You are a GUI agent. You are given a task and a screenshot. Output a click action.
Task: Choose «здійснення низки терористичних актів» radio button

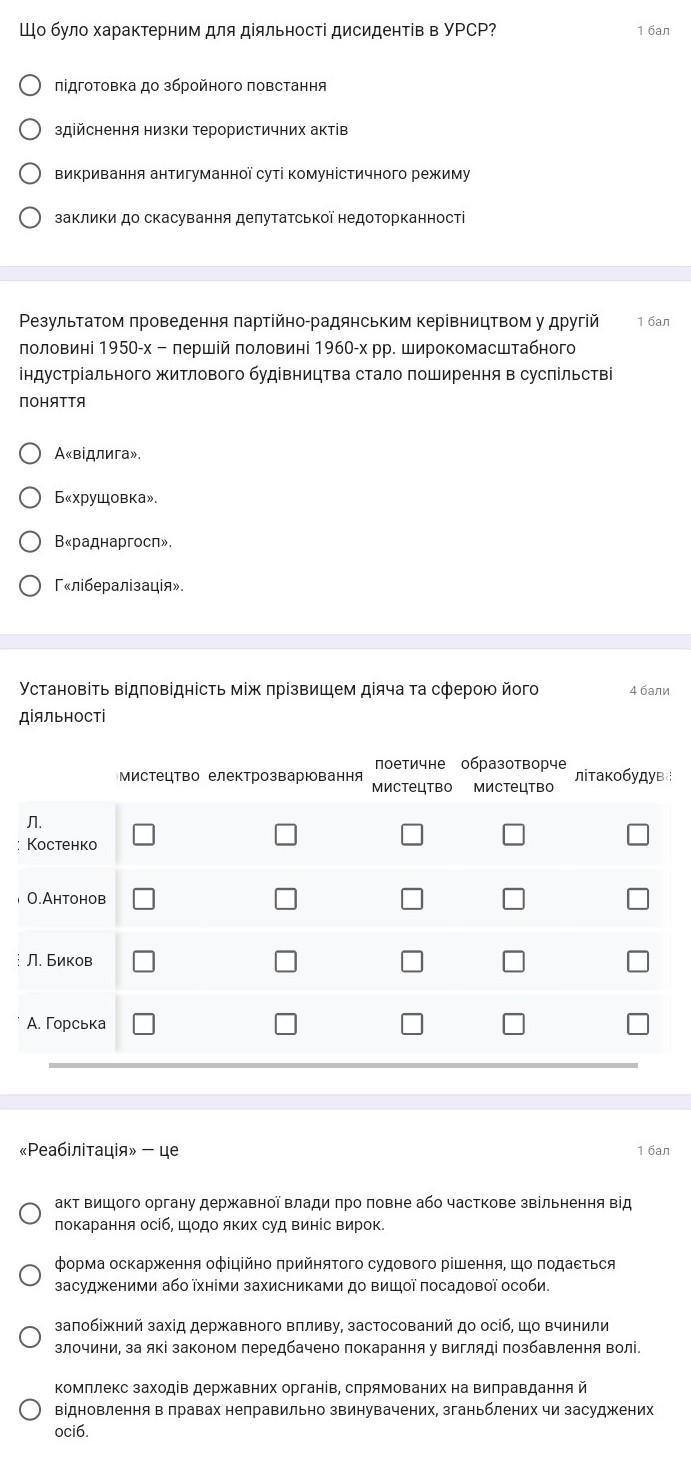[31, 130]
